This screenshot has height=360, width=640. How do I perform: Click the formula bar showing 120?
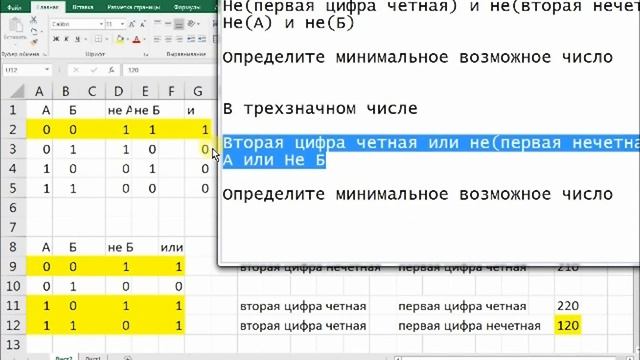170,70
